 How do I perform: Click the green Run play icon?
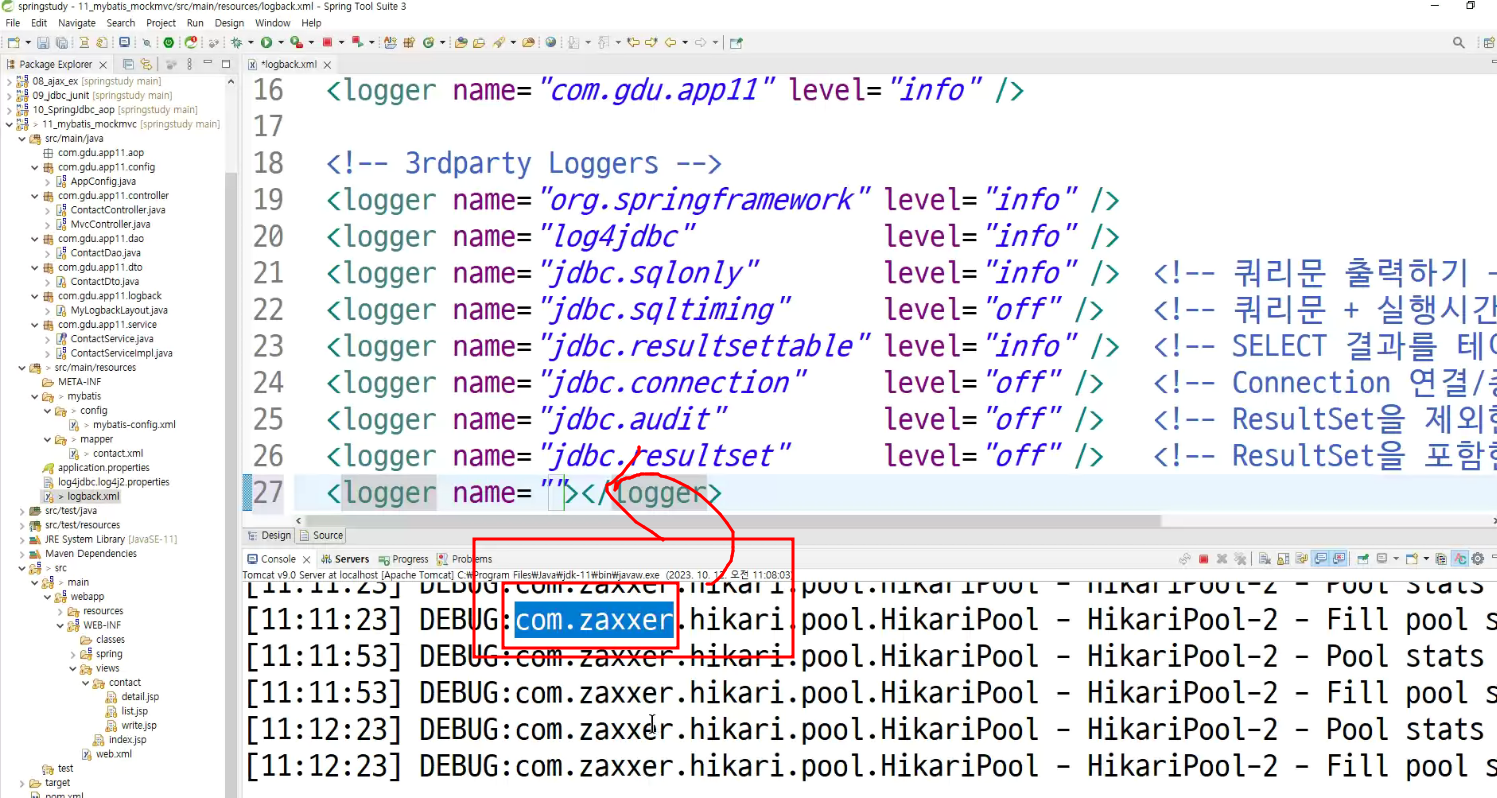click(x=266, y=43)
